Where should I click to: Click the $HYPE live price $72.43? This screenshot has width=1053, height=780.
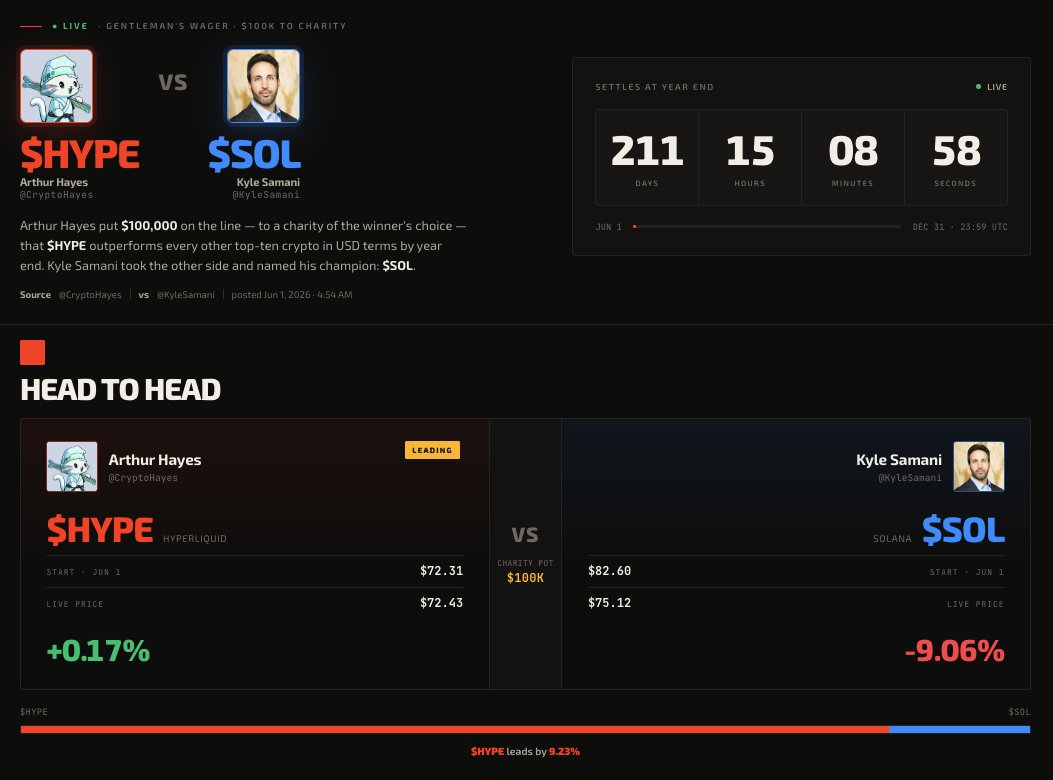441,603
